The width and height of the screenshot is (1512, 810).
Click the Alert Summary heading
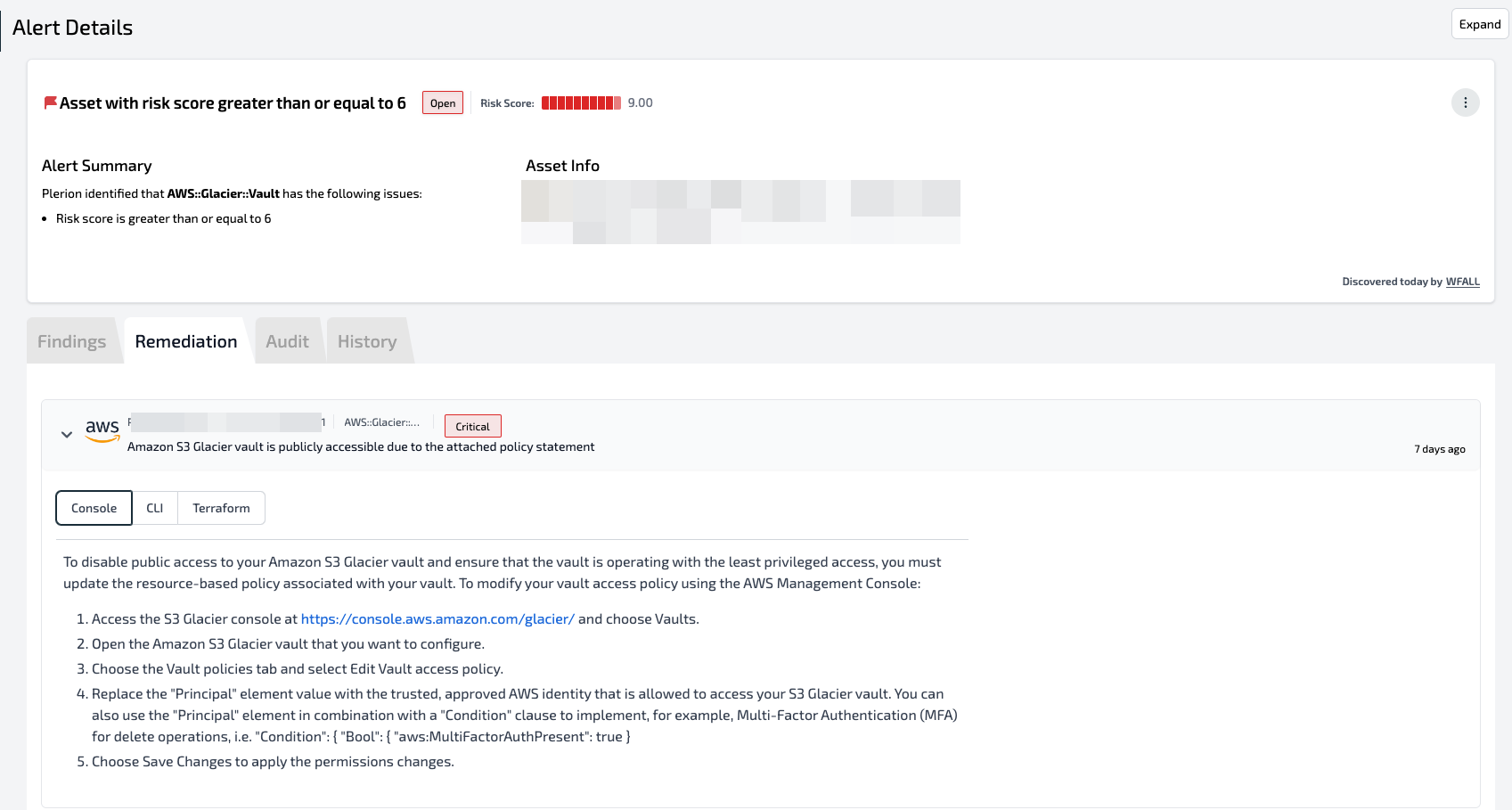[x=97, y=166]
